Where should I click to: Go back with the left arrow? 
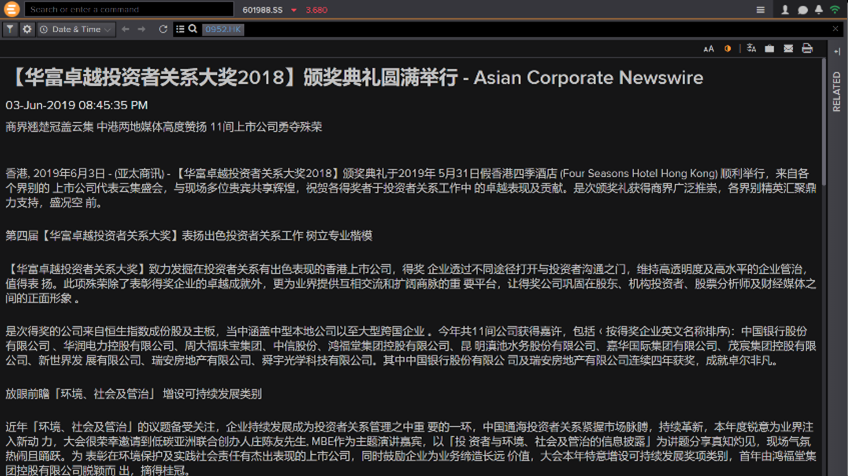[125, 29]
